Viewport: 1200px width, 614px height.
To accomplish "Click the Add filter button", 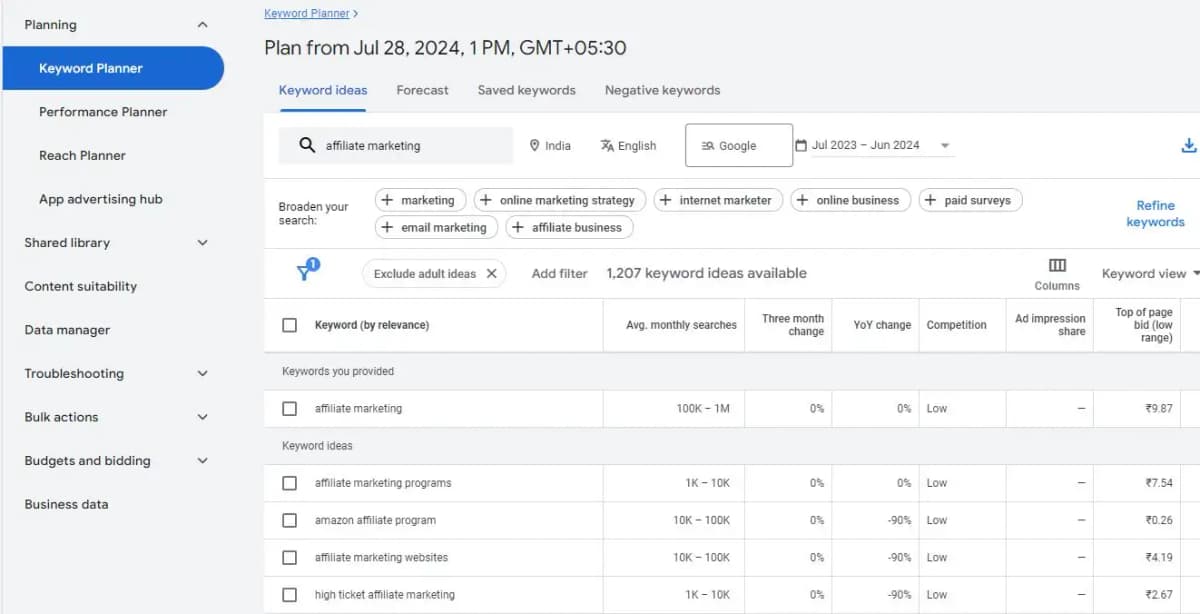I will [559, 273].
